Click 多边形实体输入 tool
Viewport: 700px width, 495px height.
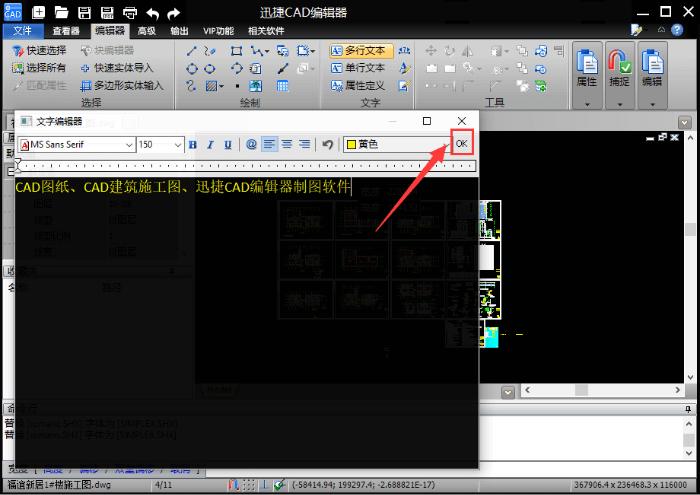click(121, 85)
